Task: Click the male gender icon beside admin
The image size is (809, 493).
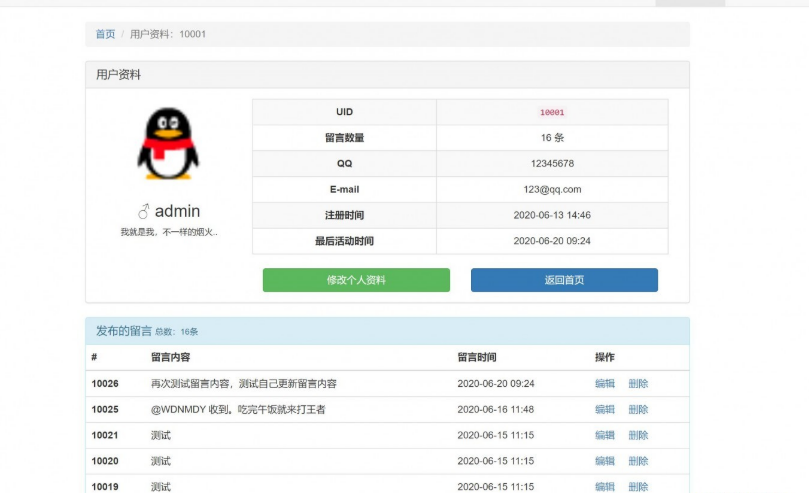Action: click(143, 211)
